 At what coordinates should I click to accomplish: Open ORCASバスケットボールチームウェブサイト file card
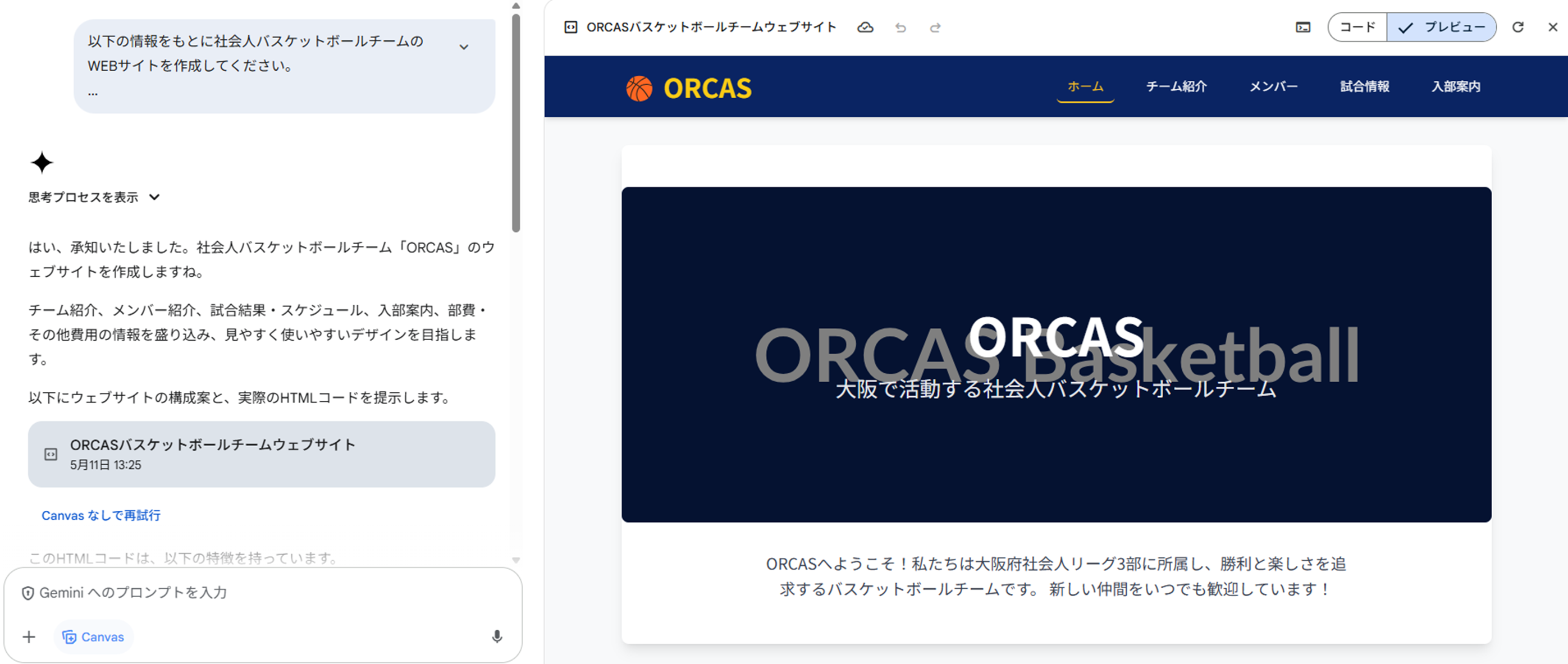[x=261, y=454]
